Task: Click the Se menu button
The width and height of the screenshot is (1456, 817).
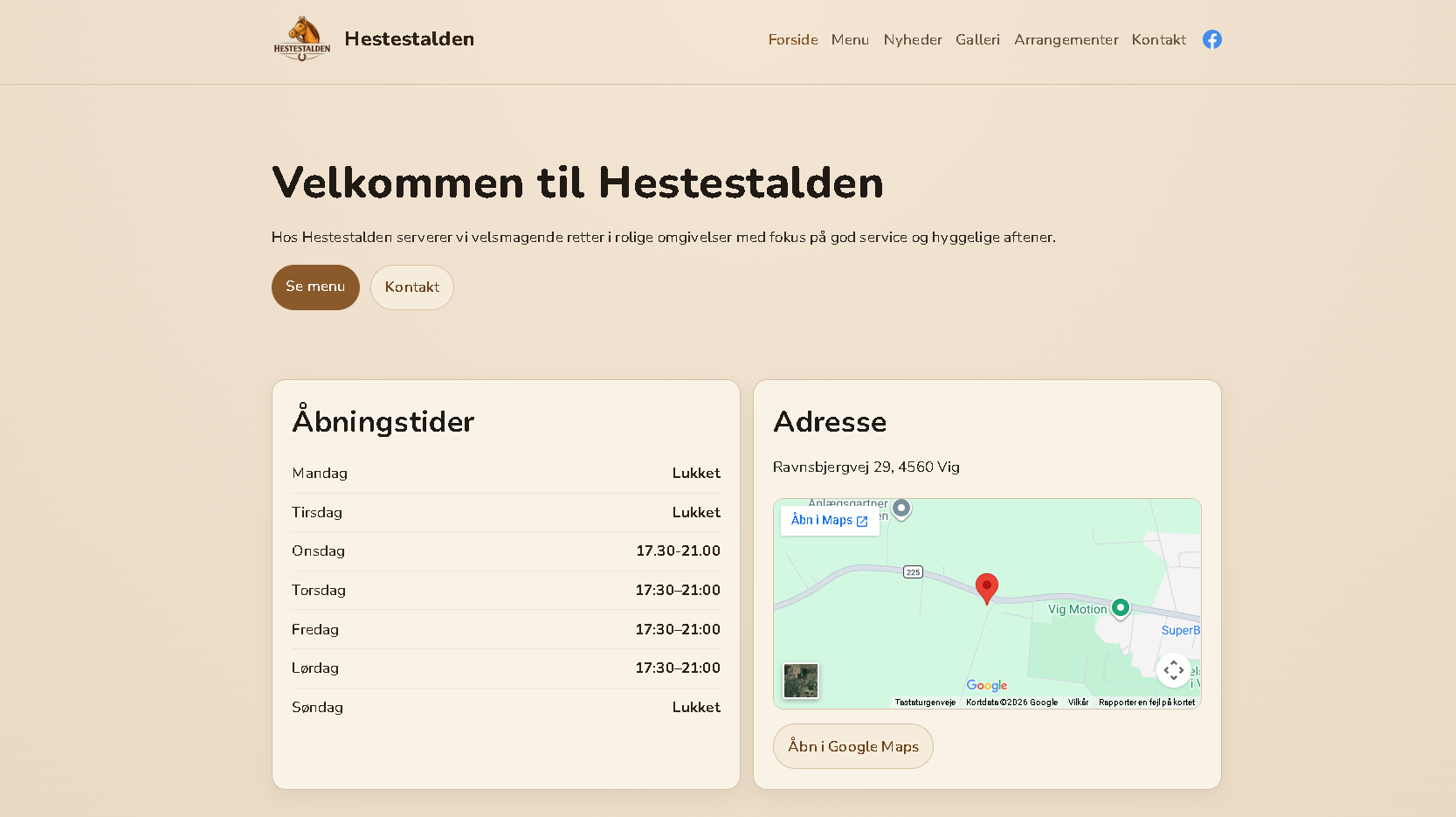Action: [x=315, y=287]
